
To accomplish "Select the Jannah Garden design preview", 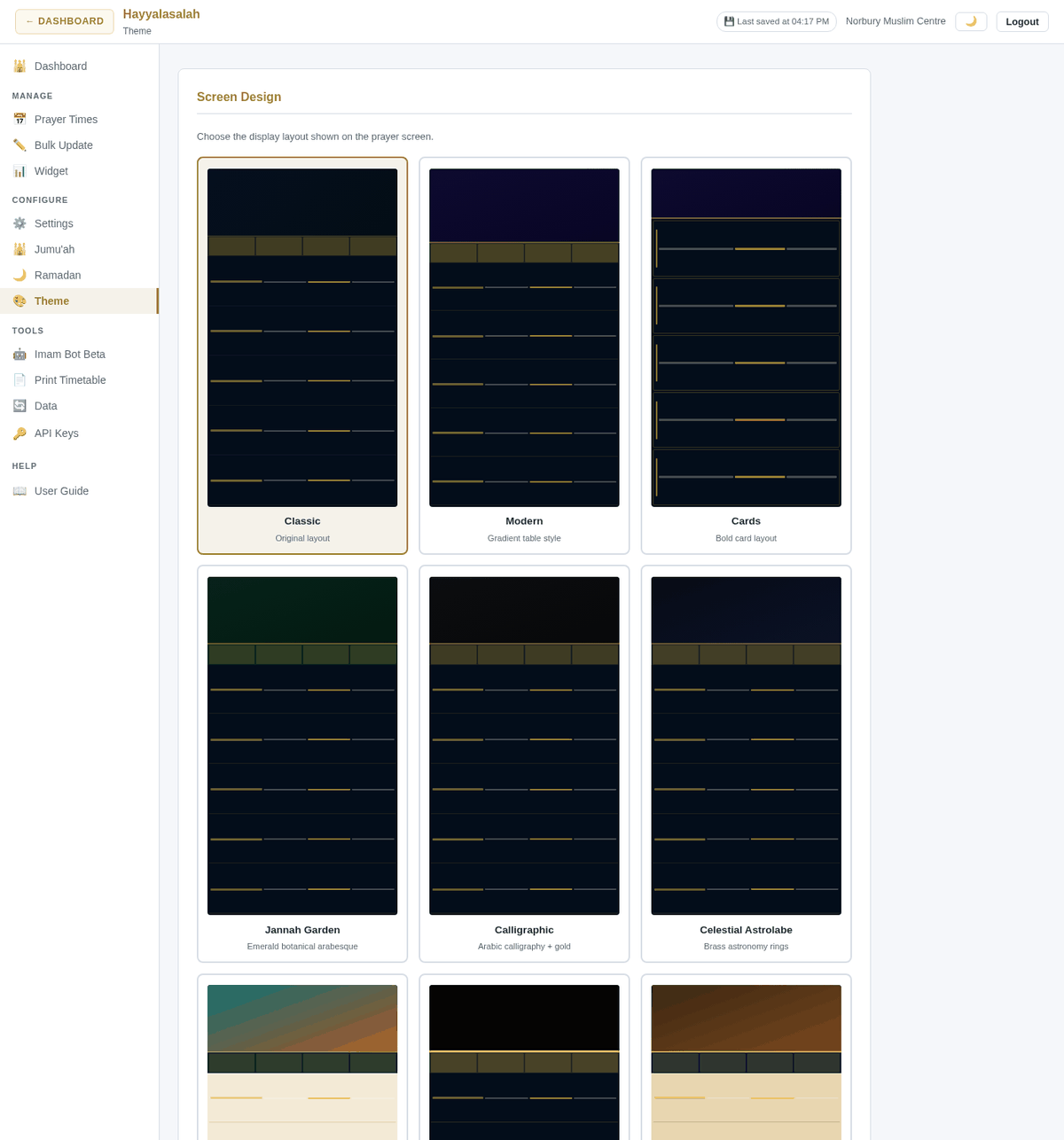I will [302, 746].
